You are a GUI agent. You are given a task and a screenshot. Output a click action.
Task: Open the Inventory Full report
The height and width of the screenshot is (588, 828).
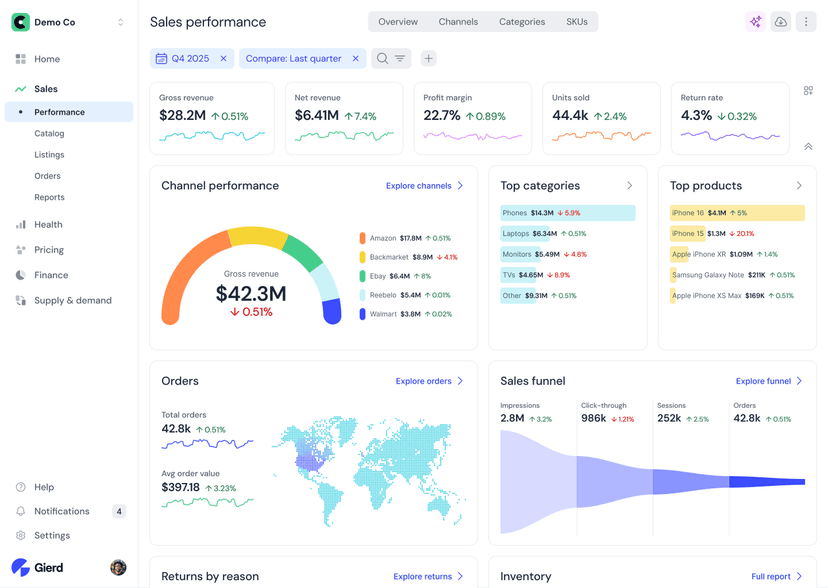[x=773, y=576]
